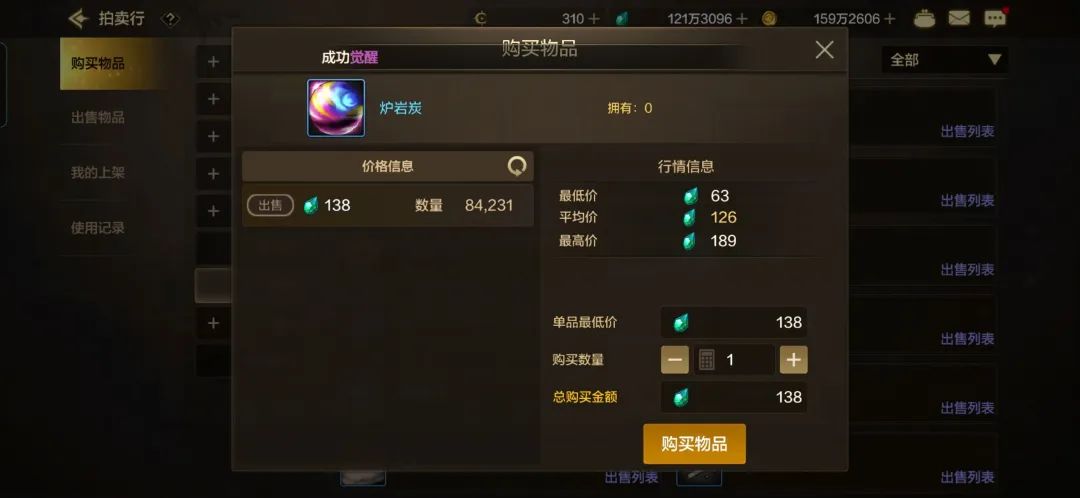Refresh the 价格信息 price list
This screenshot has width=1080, height=498.
click(x=517, y=166)
